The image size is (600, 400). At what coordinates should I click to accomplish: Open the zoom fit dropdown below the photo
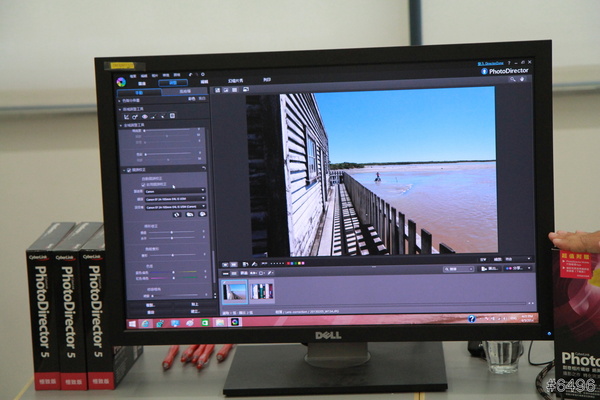pyautogui.click(x=518, y=259)
